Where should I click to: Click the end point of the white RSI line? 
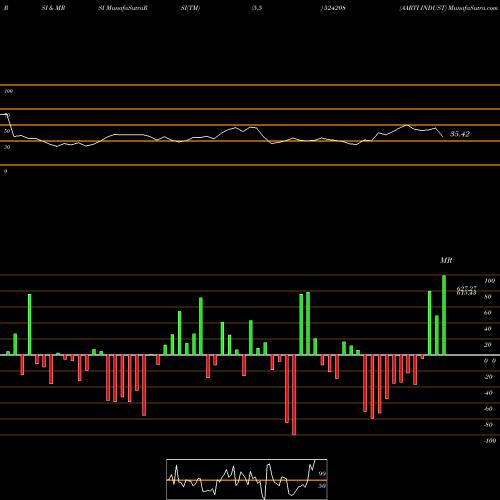tap(443, 137)
